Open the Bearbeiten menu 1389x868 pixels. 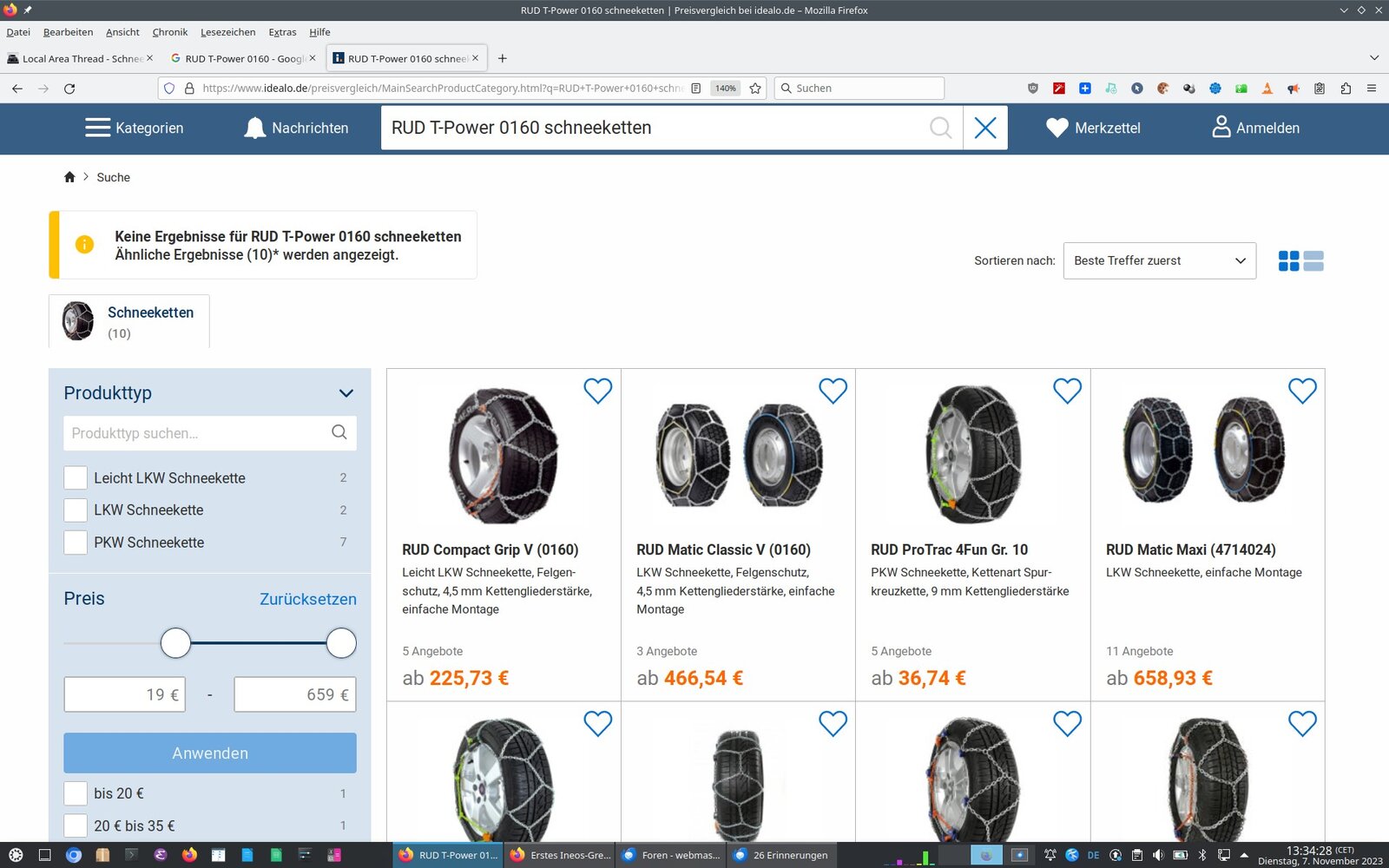68,32
